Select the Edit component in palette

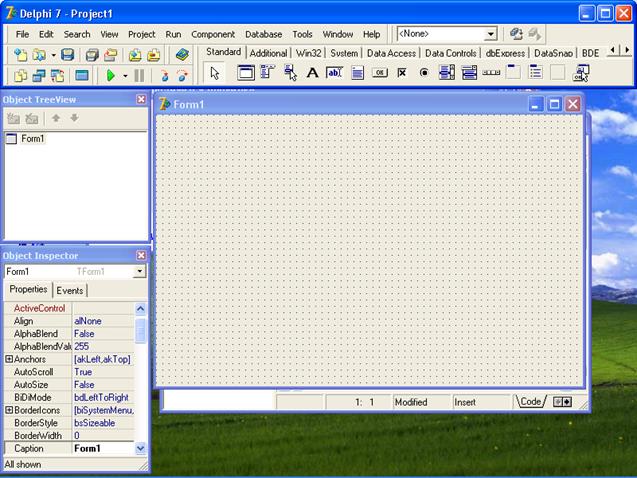(x=334, y=73)
